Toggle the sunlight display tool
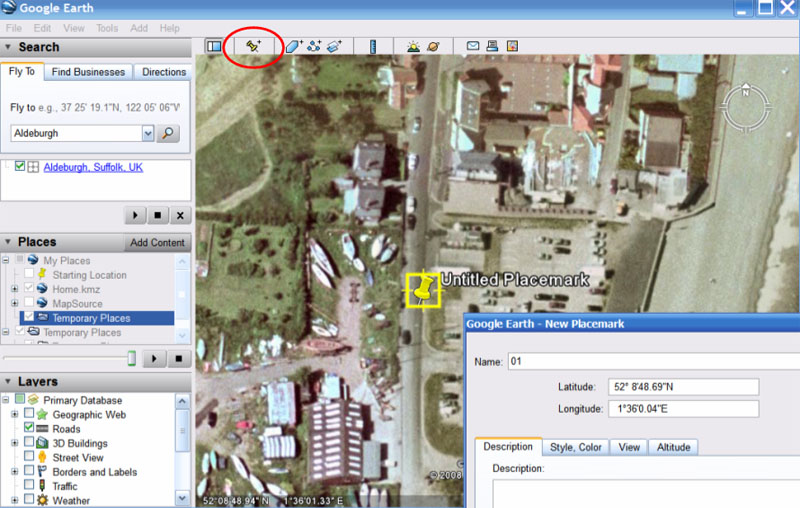 tap(413, 46)
